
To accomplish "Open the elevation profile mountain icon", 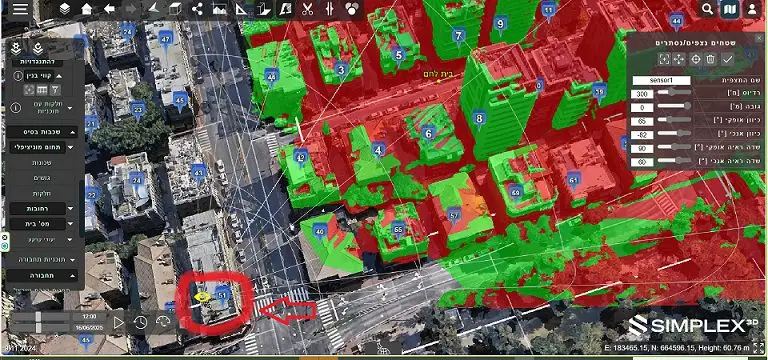I will point(219,9).
